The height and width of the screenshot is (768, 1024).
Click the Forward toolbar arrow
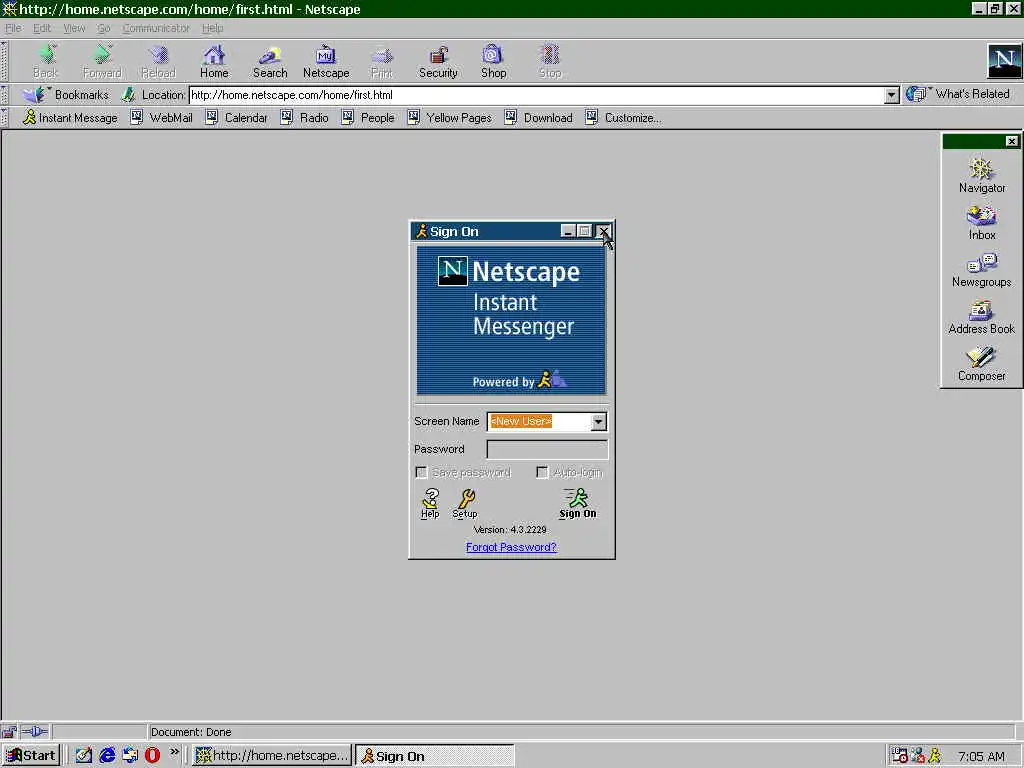point(102,62)
